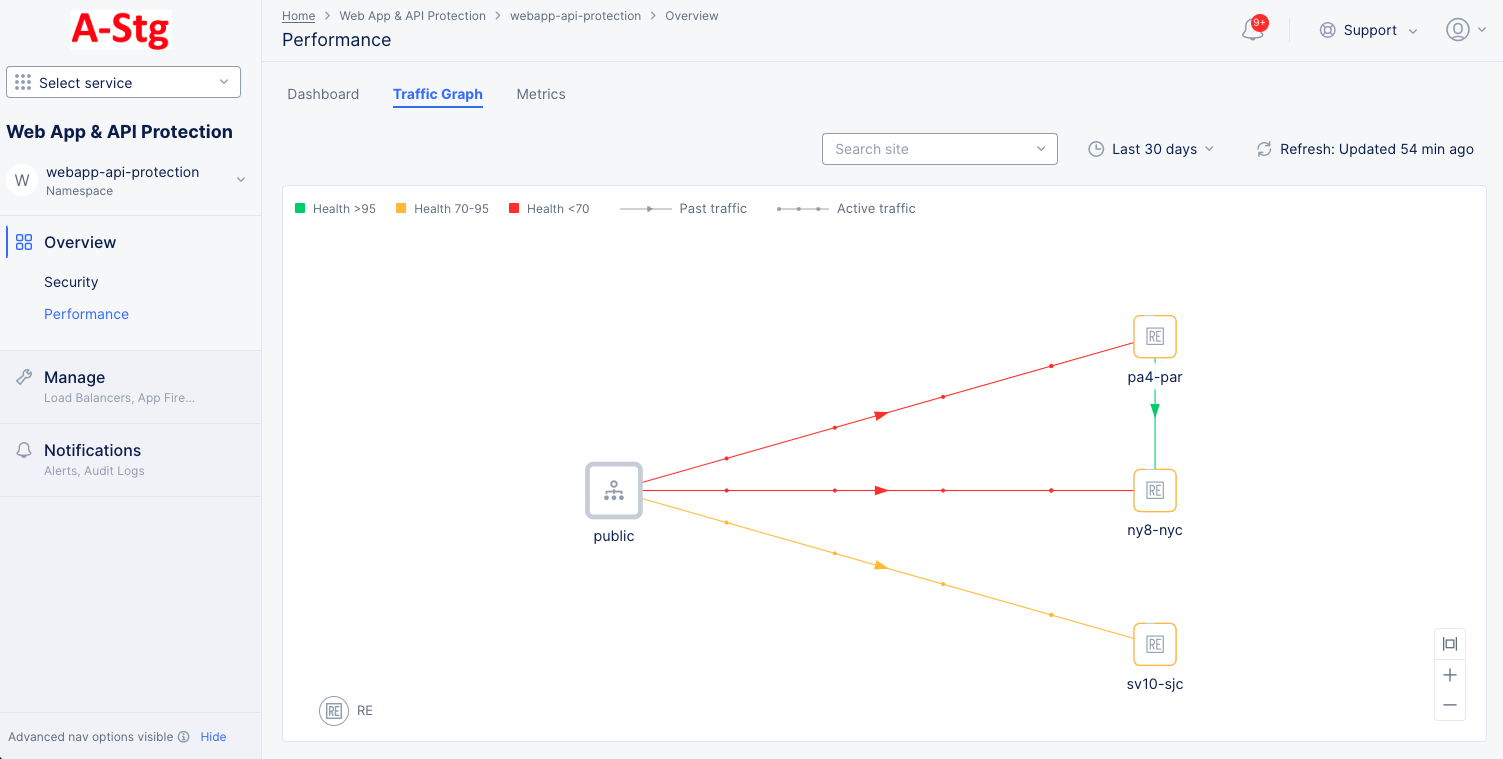Screen dimensions: 1503x759
Task: Select the ny8-nyc RE node
Action: pyautogui.click(x=1154, y=490)
